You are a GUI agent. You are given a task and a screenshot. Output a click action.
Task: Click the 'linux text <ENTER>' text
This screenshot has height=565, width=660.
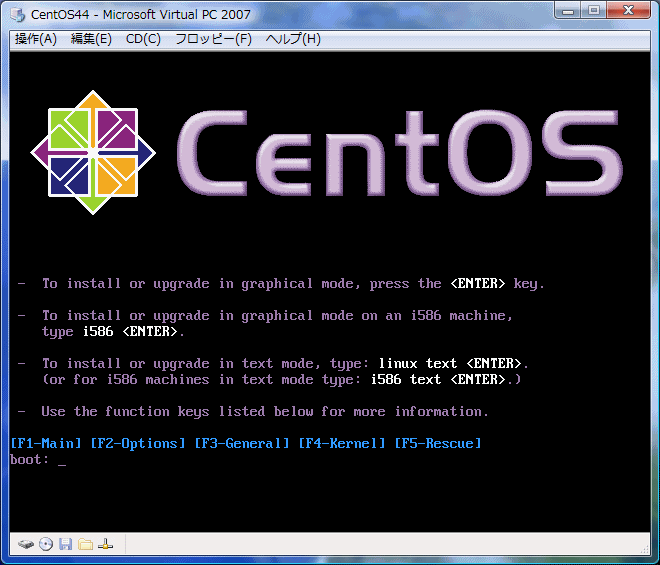click(x=450, y=363)
